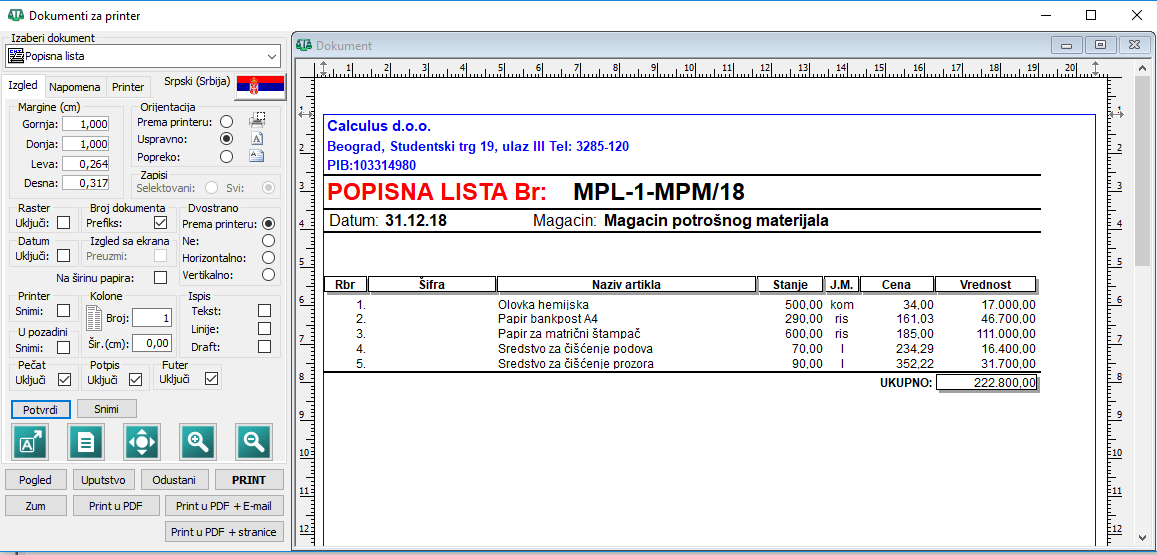
Task: Select Popreko orientation radio
Action: click(x=227, y=156)
